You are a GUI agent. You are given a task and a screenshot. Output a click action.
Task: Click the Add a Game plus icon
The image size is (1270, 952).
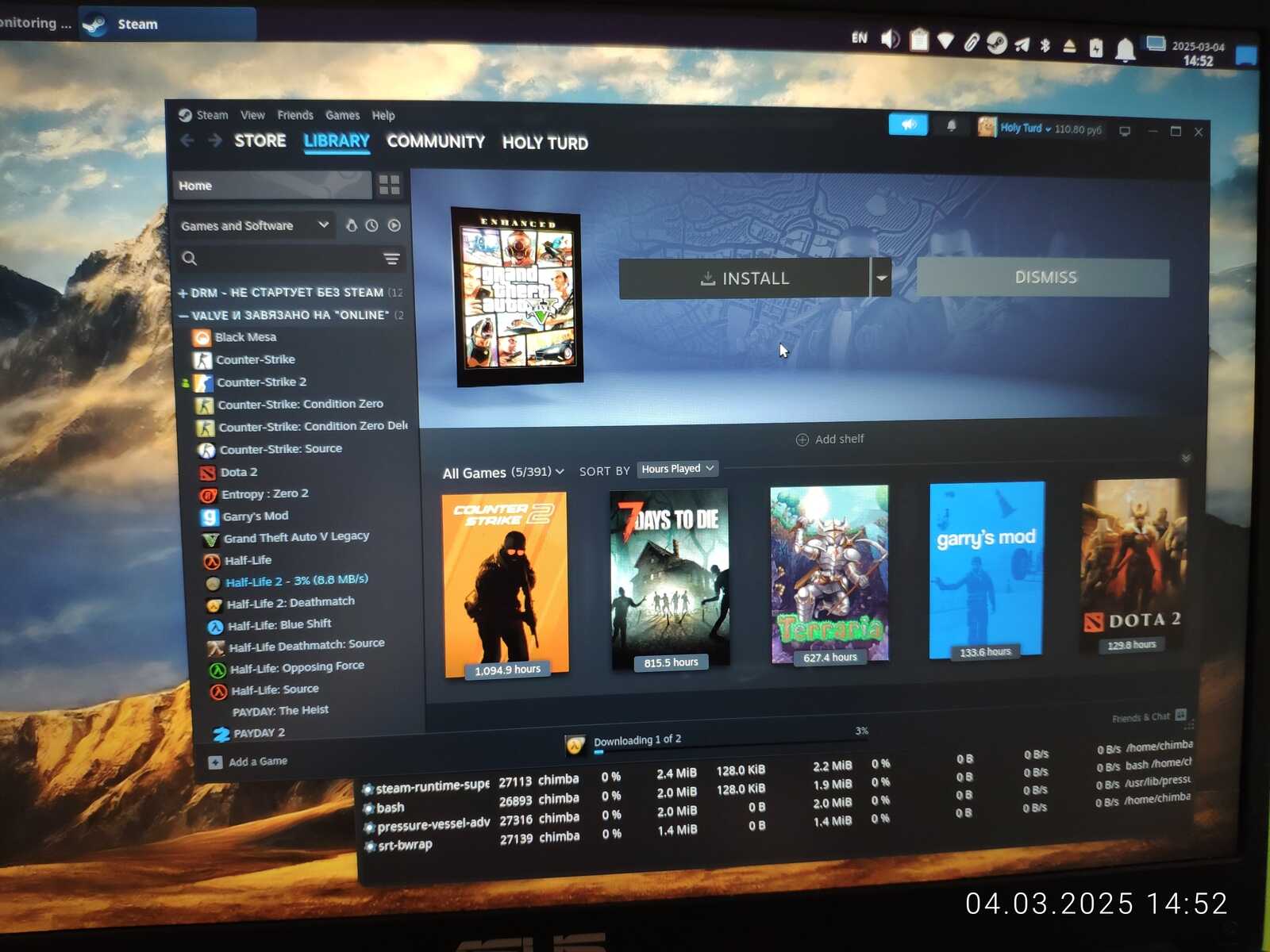215,762
